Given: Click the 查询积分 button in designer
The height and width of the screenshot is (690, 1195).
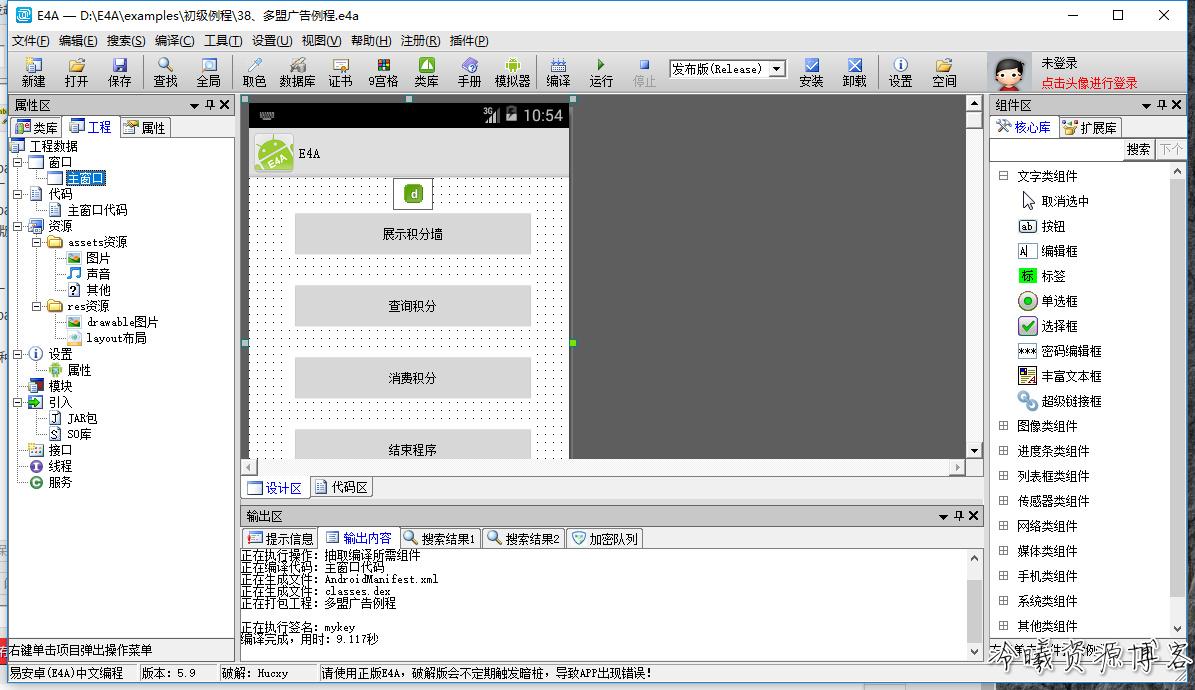Looking at the screenshot, I should [412, 306].
